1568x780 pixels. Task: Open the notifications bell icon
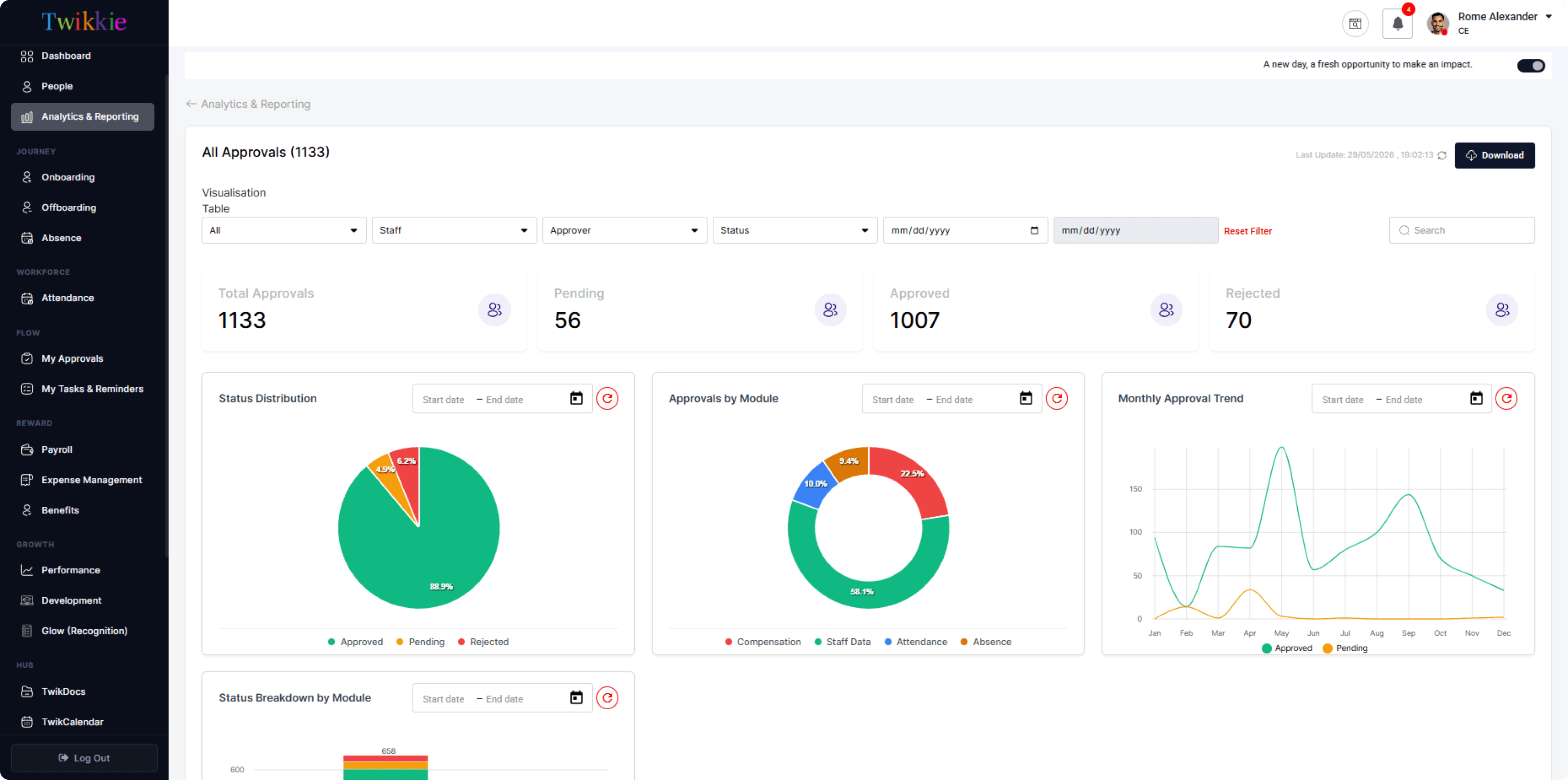[1397, 24]
